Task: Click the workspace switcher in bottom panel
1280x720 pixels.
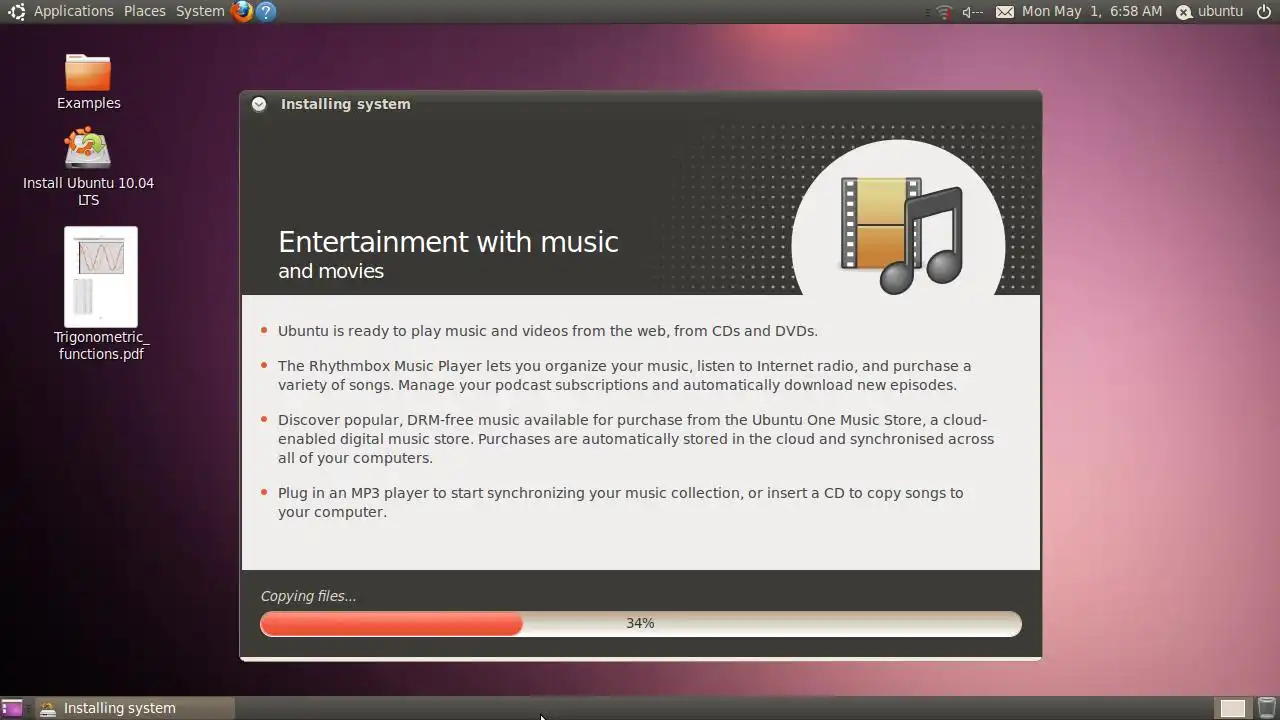Action: 1233,708
